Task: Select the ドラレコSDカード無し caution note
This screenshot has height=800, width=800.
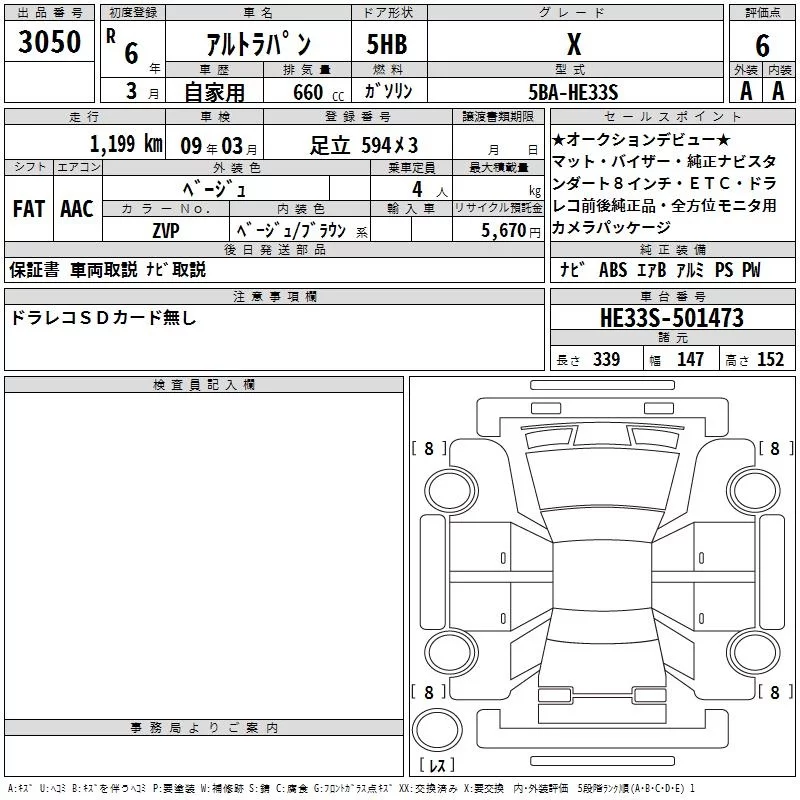Action: [x=103, y=319]
